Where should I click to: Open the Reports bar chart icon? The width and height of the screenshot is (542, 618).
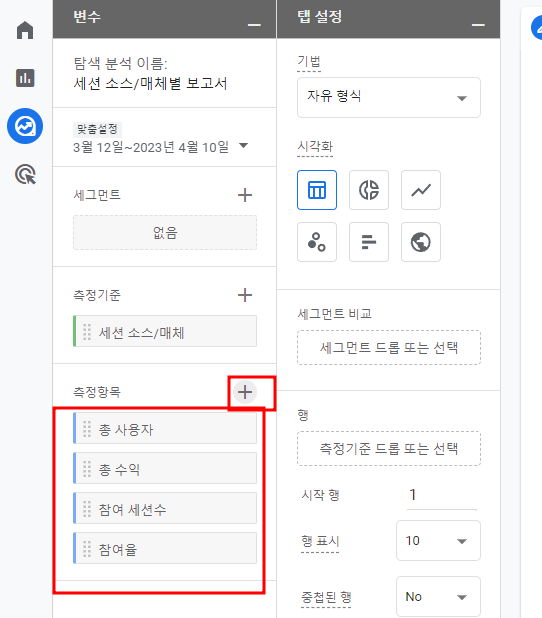(25, 78)
